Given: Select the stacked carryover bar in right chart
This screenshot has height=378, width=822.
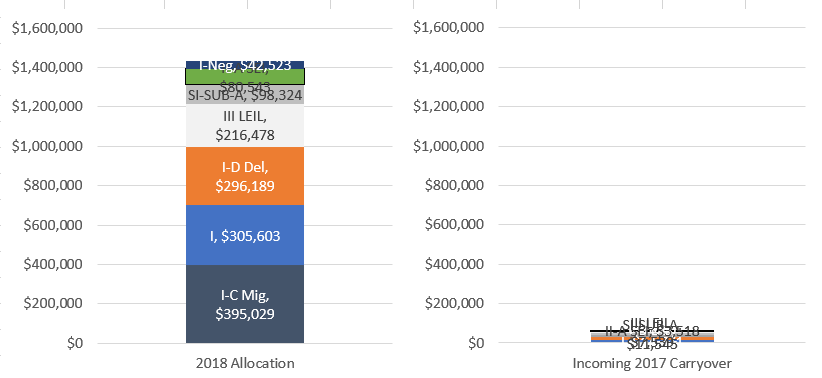Looking at the screenshot, I should click(x=652, y=336).
